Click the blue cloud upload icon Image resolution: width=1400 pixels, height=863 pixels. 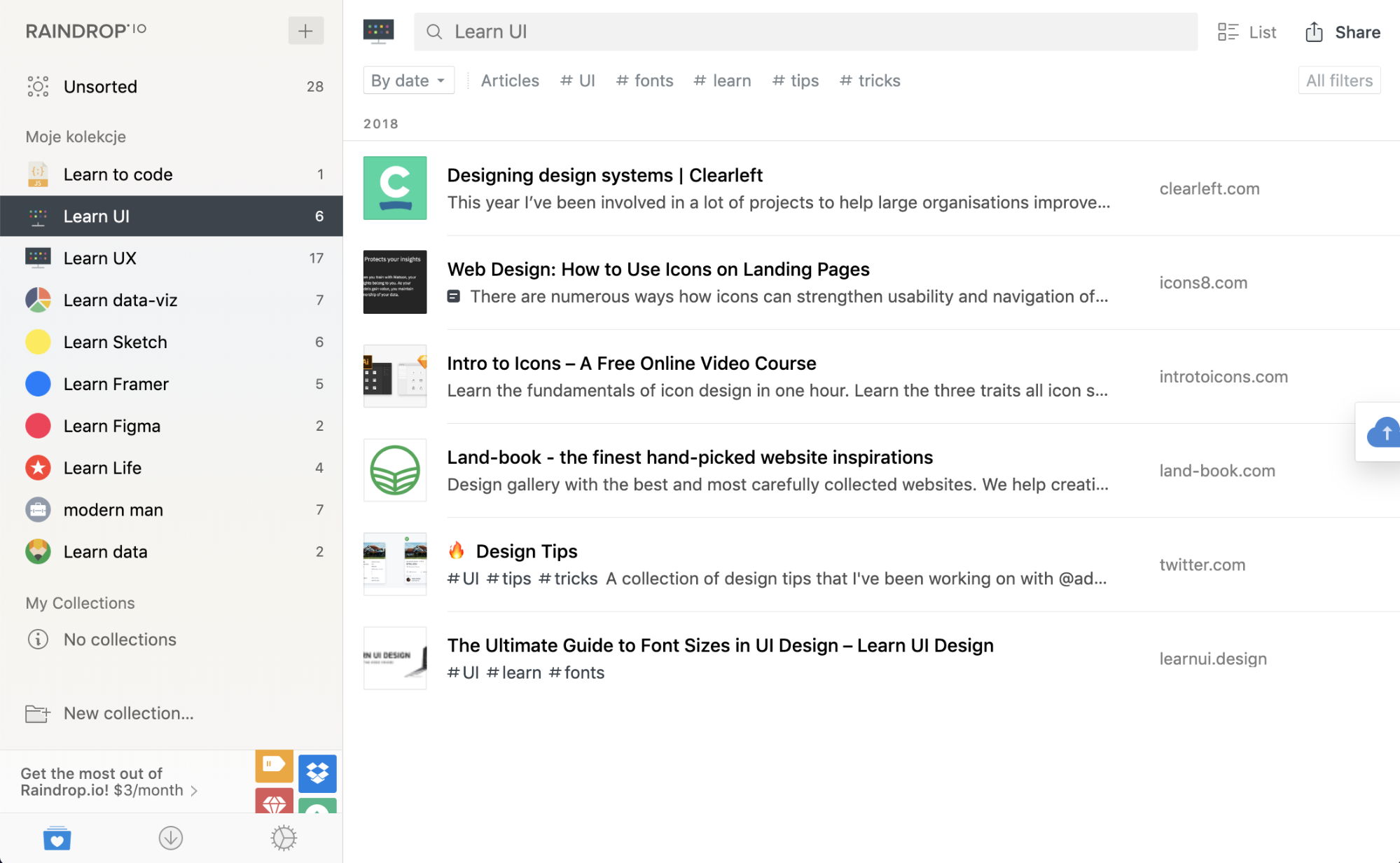[x=1383, y=432]
